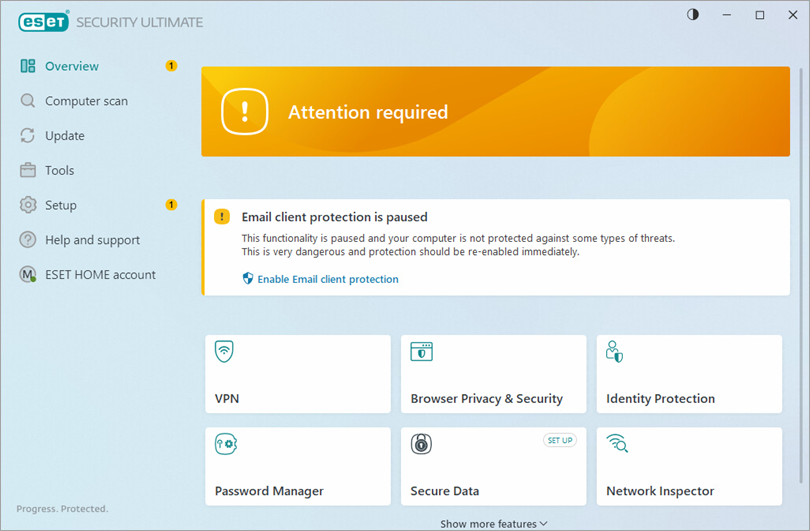
Task: Click 'Email client protection is paused' heading
Action: tap(335, 217)
